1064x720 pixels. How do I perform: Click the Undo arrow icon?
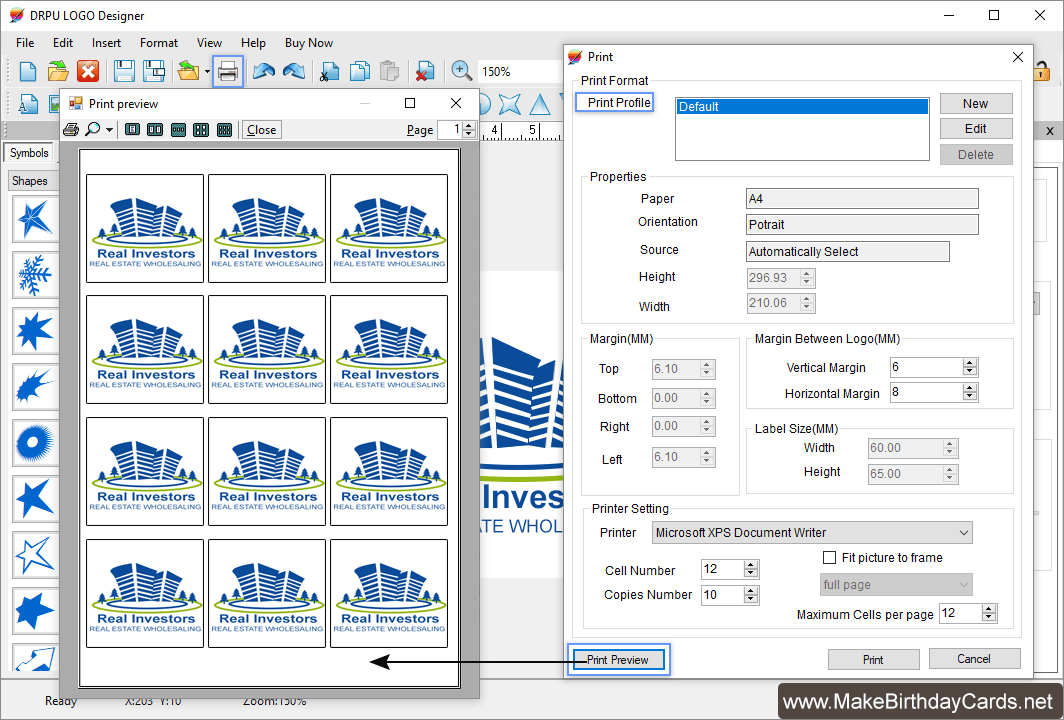click(x=264, y=71)
